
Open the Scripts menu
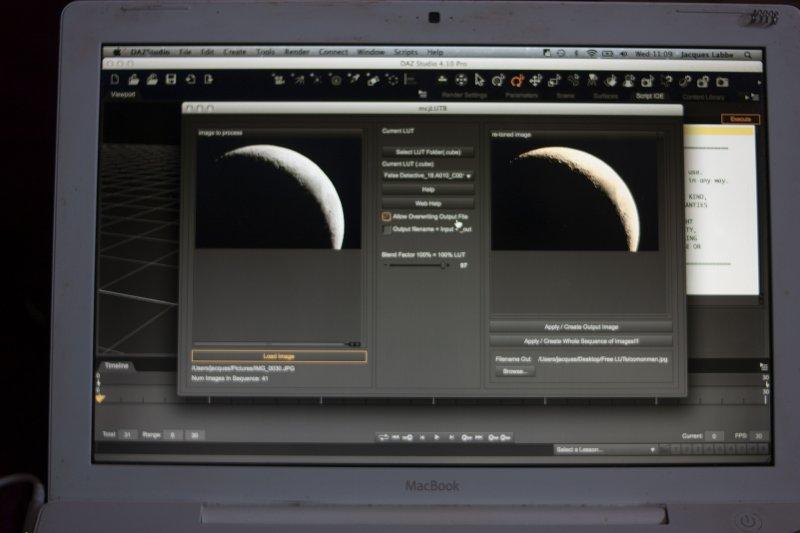[x=406, y=52]
